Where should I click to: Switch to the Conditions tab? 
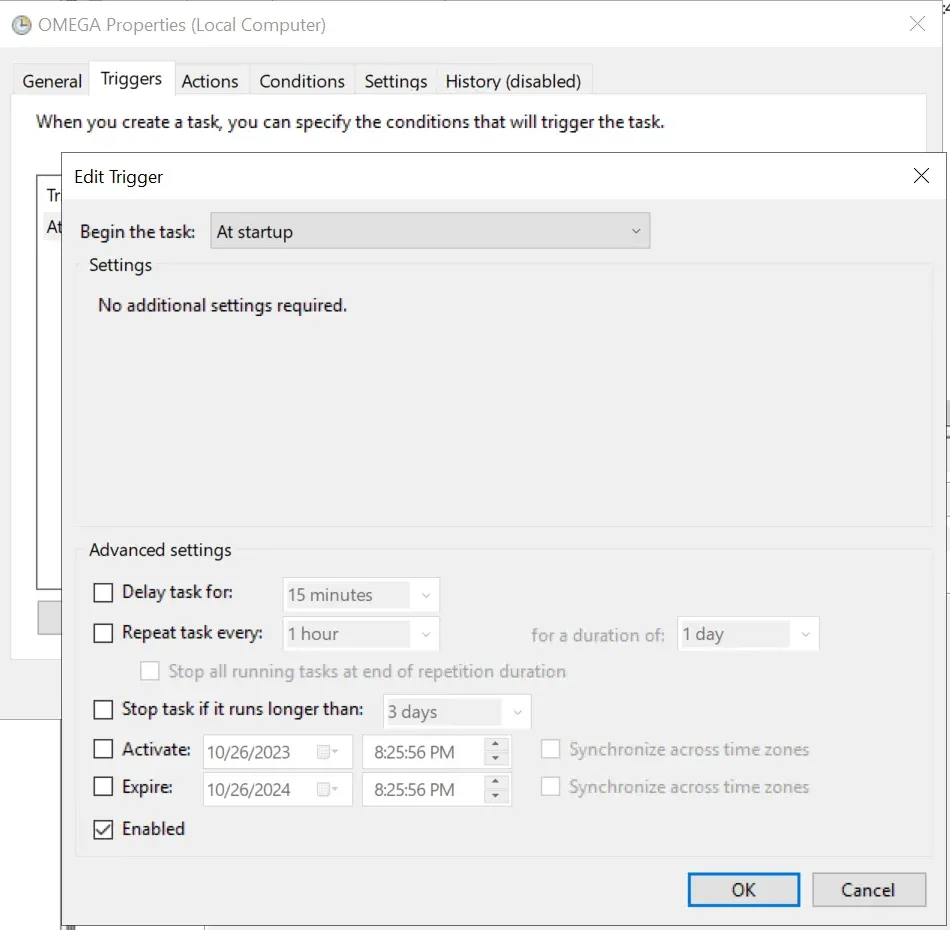click(x=301, y=81)
